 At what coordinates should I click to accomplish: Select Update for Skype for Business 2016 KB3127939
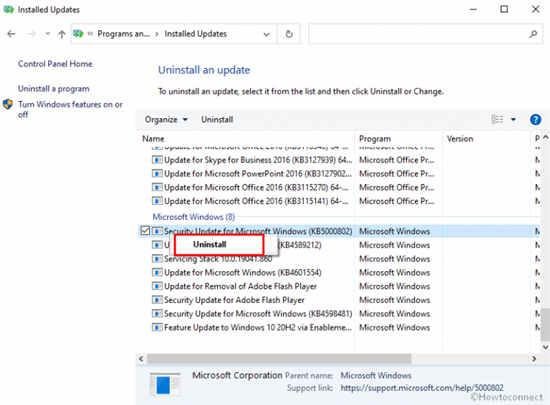pyautogui.click(x=258, y=160)
